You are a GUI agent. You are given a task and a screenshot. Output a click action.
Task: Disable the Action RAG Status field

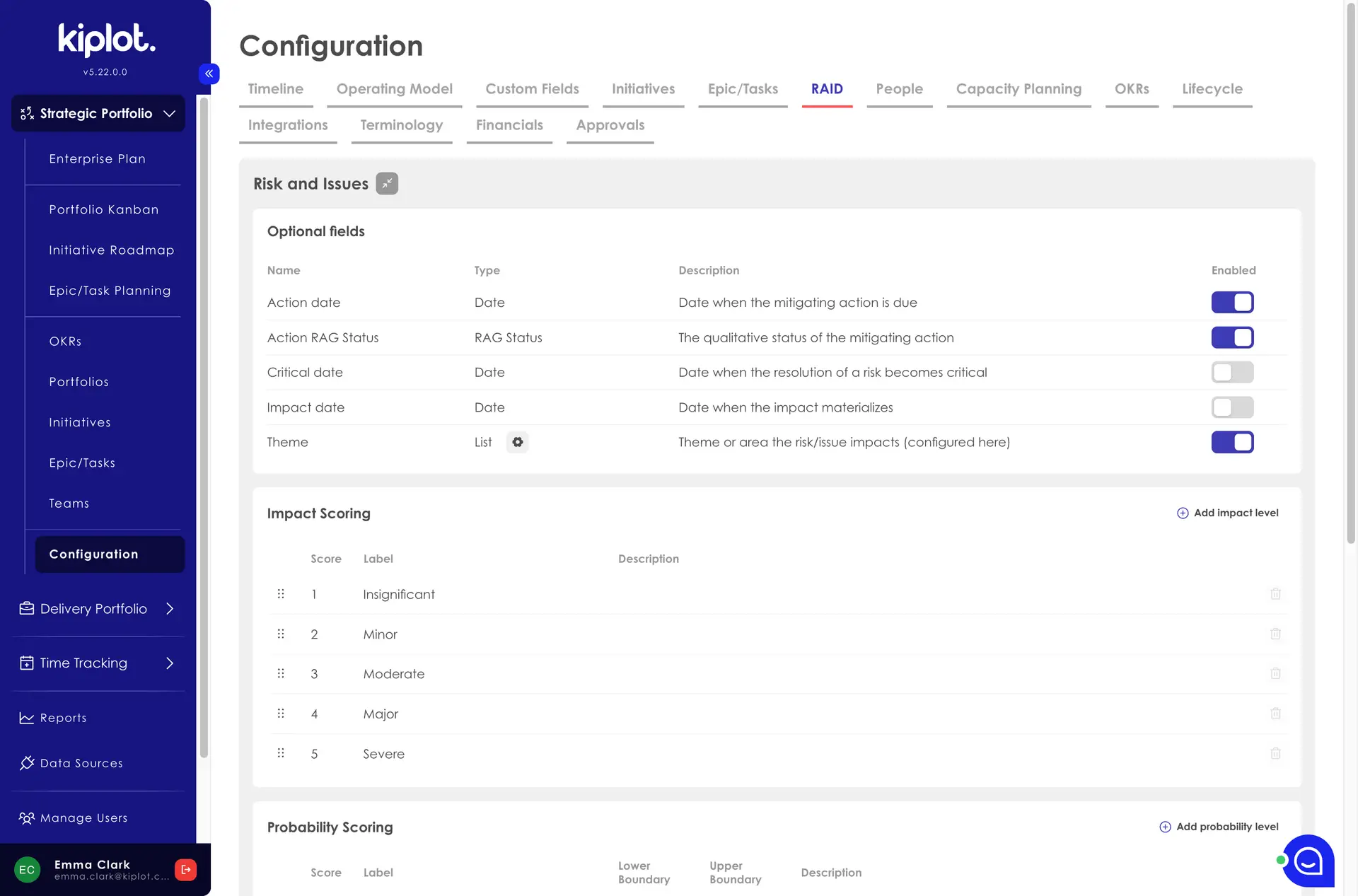tap(1232, 337)
